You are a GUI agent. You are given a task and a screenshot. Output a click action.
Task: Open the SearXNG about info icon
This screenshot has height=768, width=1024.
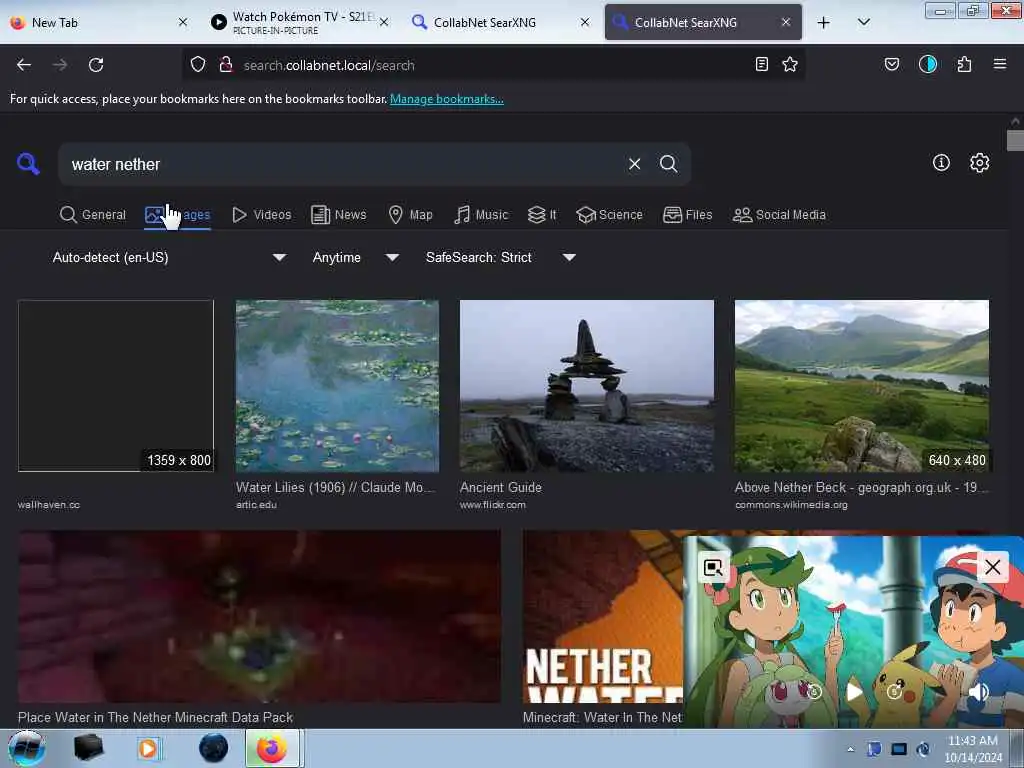(x=941, y=163)
